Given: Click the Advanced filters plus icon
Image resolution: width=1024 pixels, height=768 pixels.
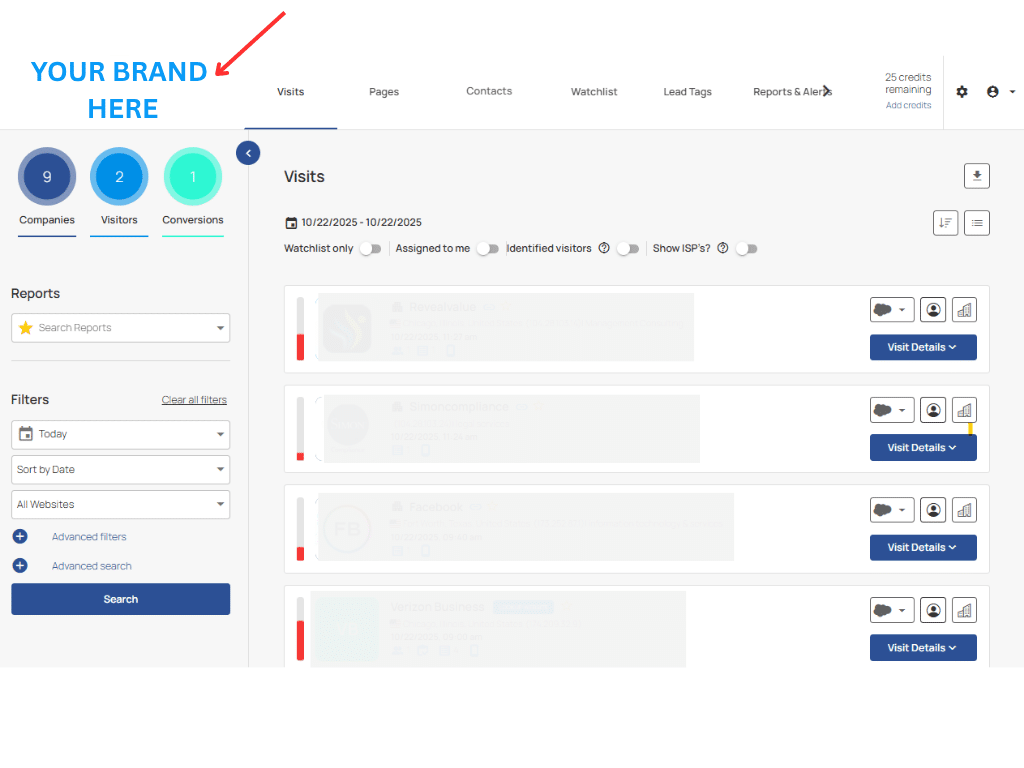Looking at the screenshot, I should coord(19,536).
